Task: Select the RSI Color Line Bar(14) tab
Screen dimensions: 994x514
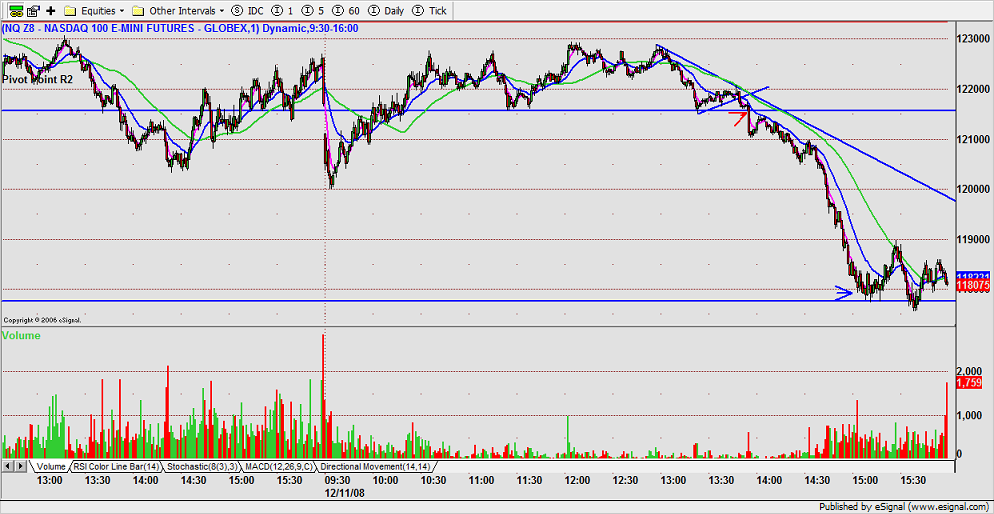Action: pyautogui.click(x=115, y=466)
